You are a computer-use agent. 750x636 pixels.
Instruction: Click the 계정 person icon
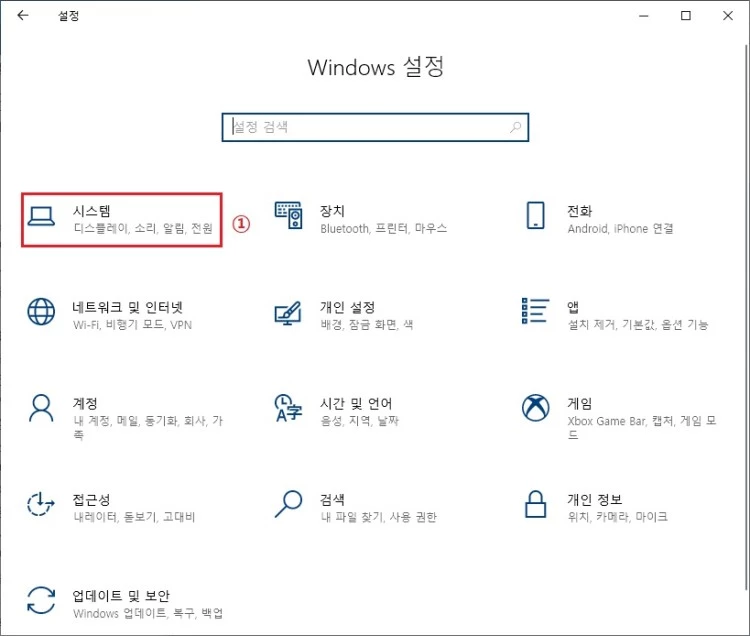coord(41,408)
